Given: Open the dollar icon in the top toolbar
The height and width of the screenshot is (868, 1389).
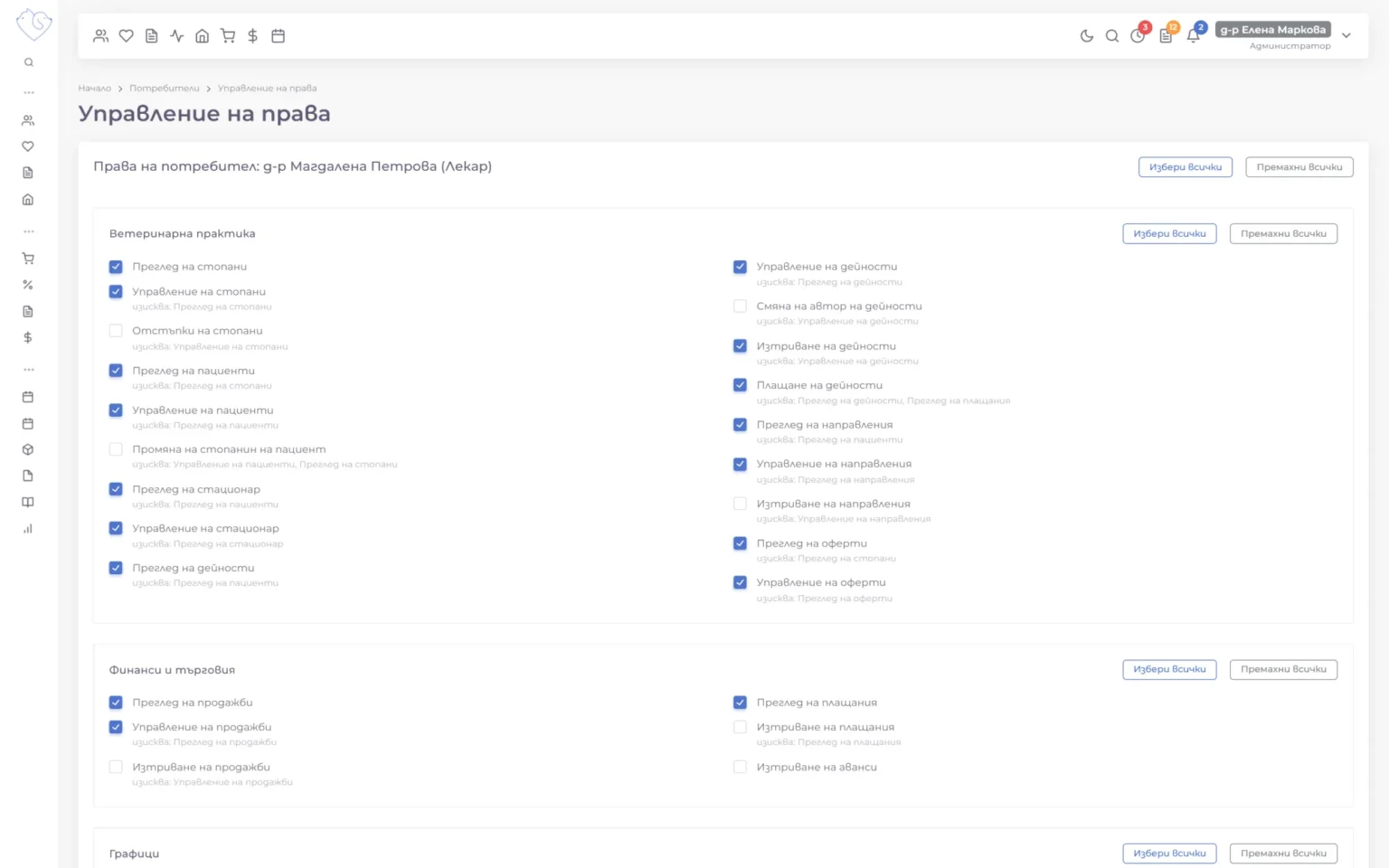Looking at the screenshot, I should point(253,36).
